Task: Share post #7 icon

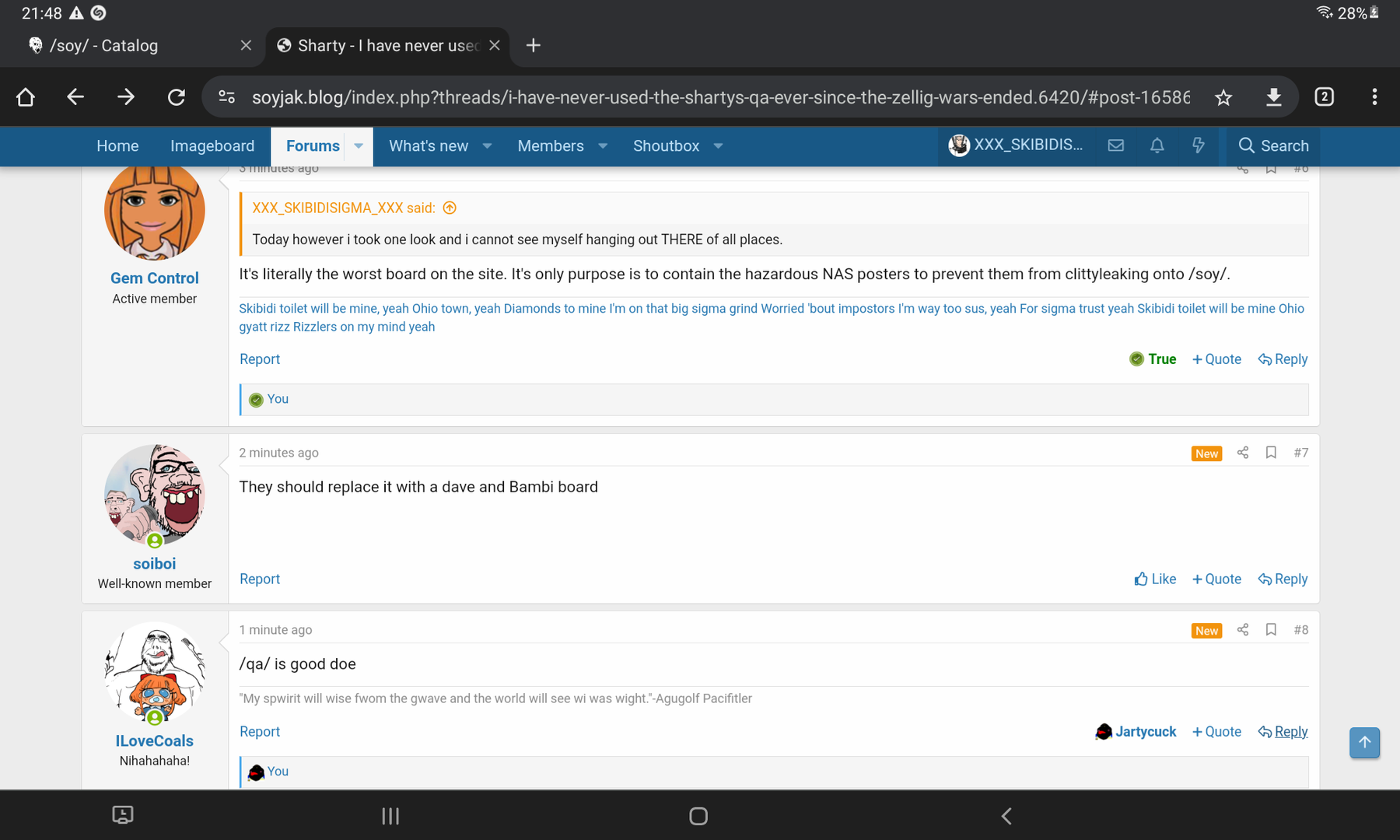Action: pos(1243,453)
